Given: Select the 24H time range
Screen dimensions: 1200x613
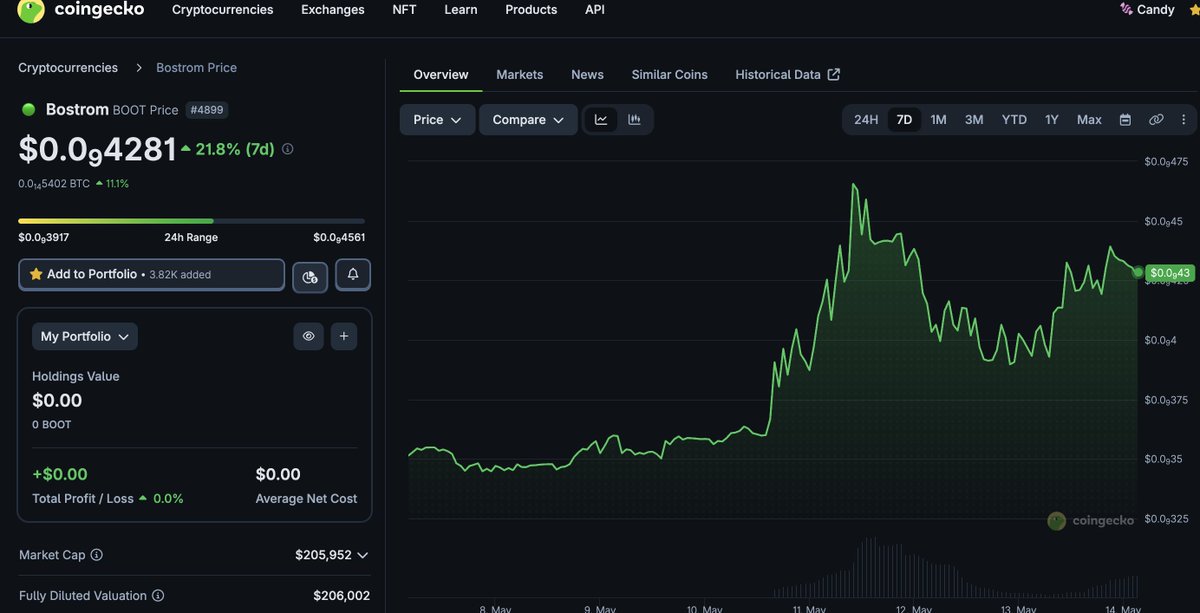Looking at the screenshot, I should [866, 120].
